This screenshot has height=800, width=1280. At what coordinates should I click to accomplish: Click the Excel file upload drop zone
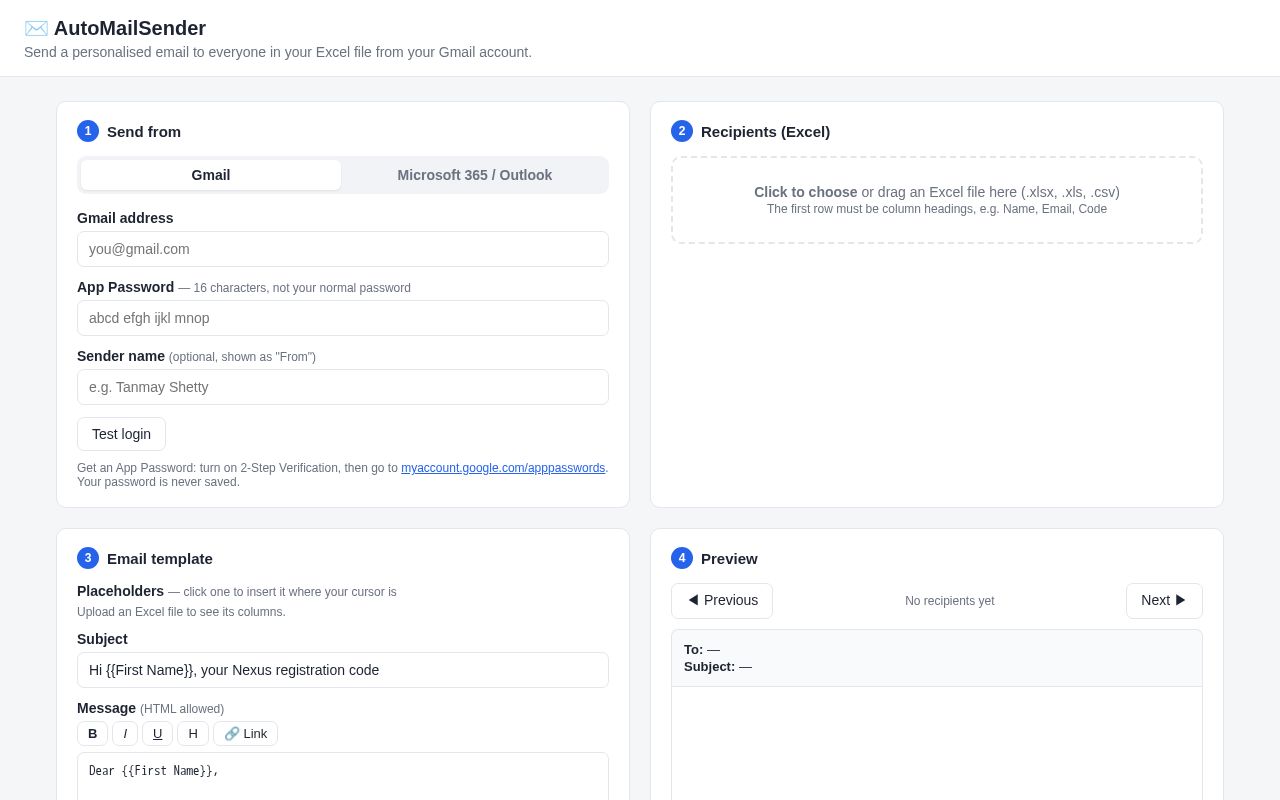pos(937,200)
